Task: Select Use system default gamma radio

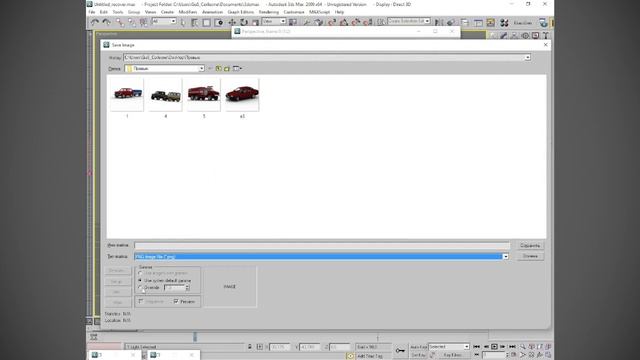Action: [x=140, y=281]
